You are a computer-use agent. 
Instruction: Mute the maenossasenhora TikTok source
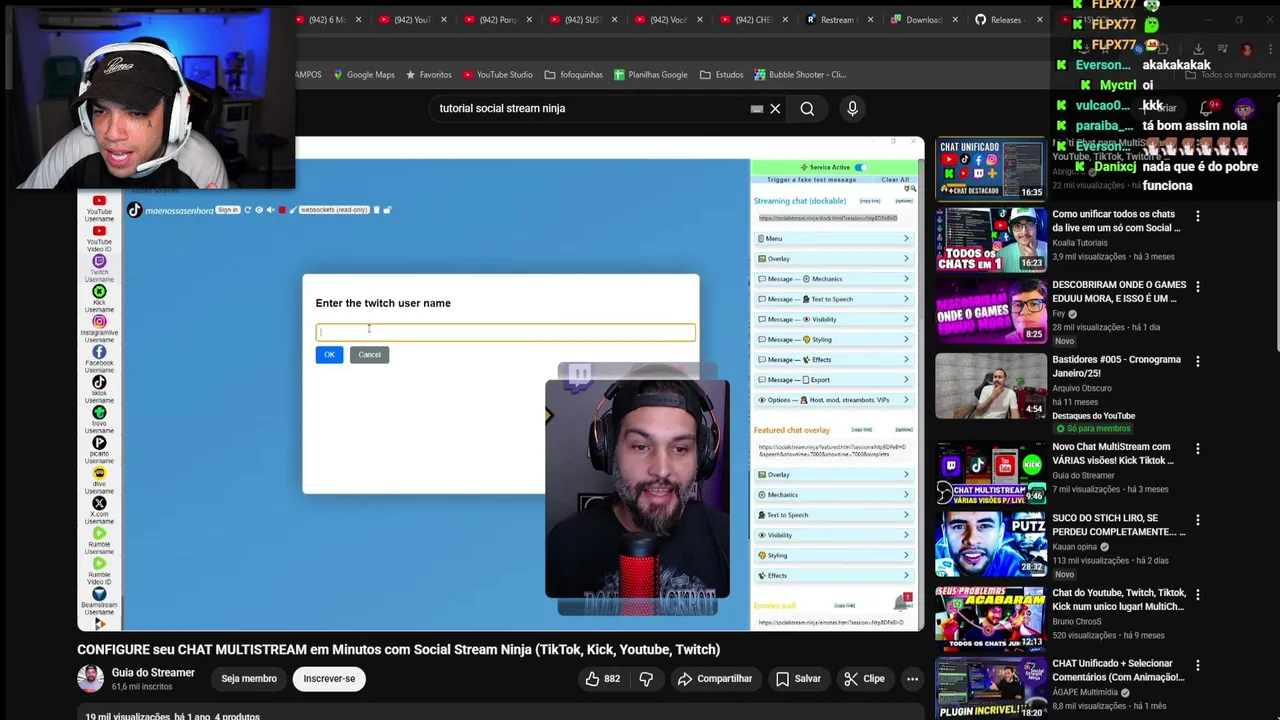point(270,210)
